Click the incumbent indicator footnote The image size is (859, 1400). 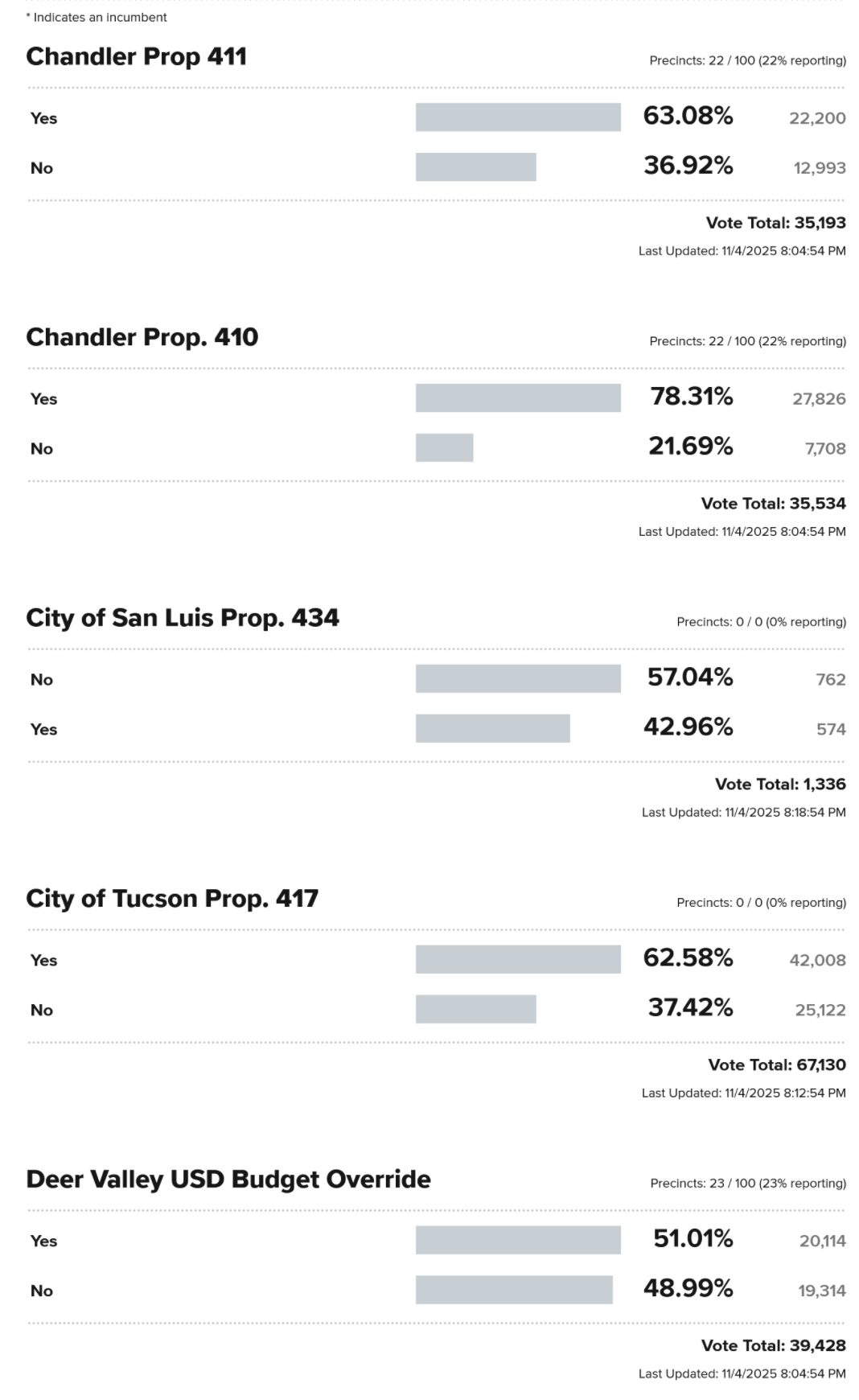click(97, 17)
